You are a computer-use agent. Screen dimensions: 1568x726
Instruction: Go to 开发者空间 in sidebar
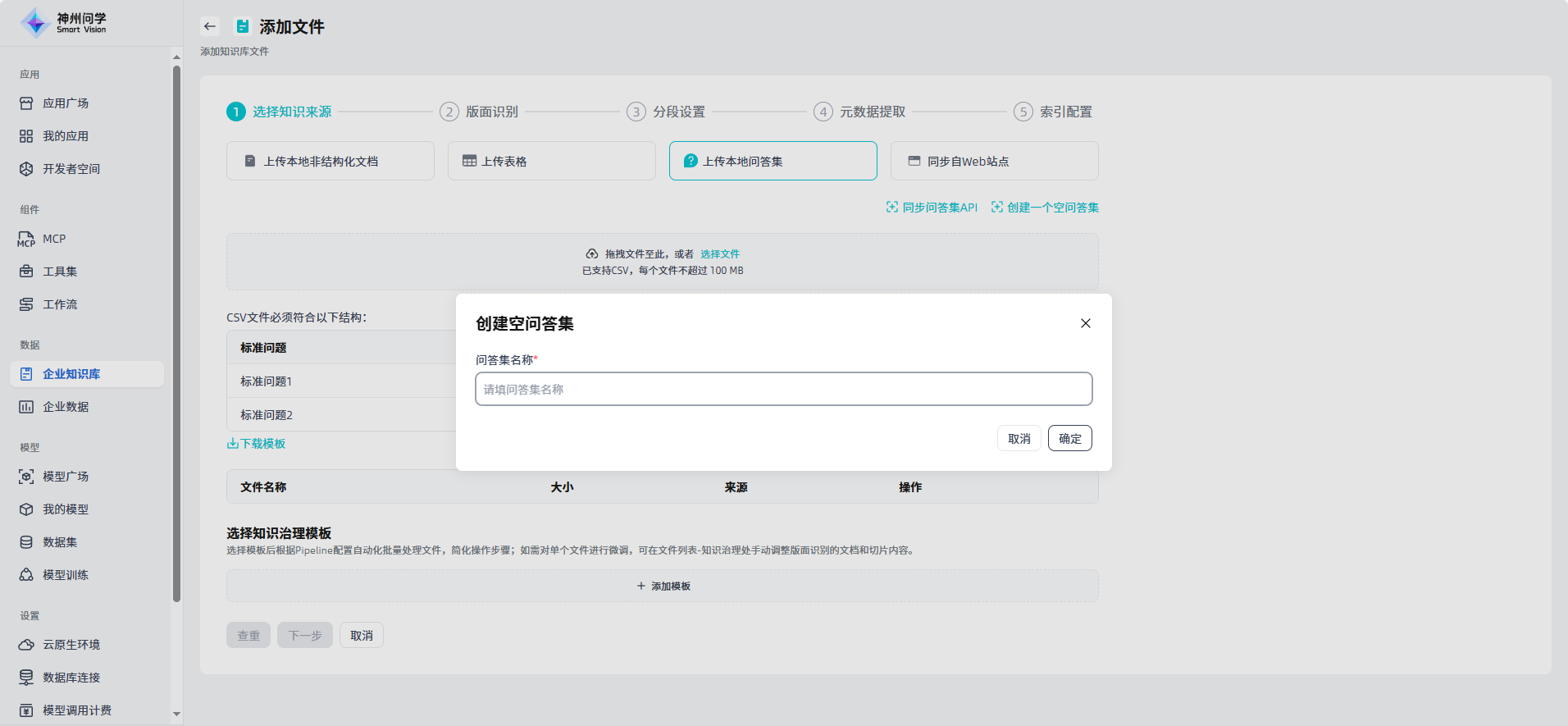tap(71, 169)
